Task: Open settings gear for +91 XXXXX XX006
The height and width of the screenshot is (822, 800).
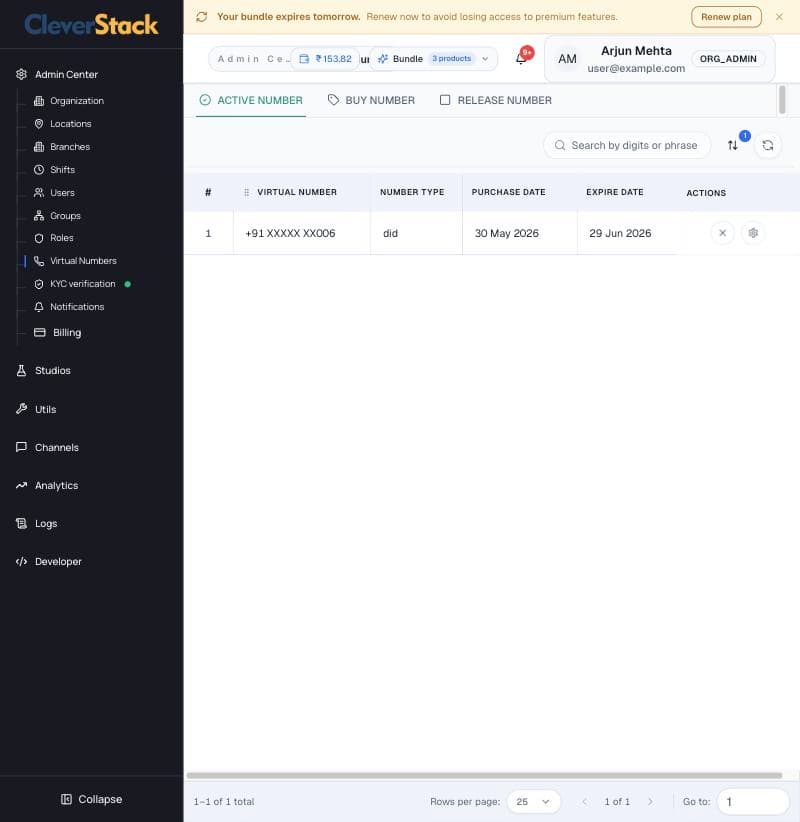Action: 753,233
